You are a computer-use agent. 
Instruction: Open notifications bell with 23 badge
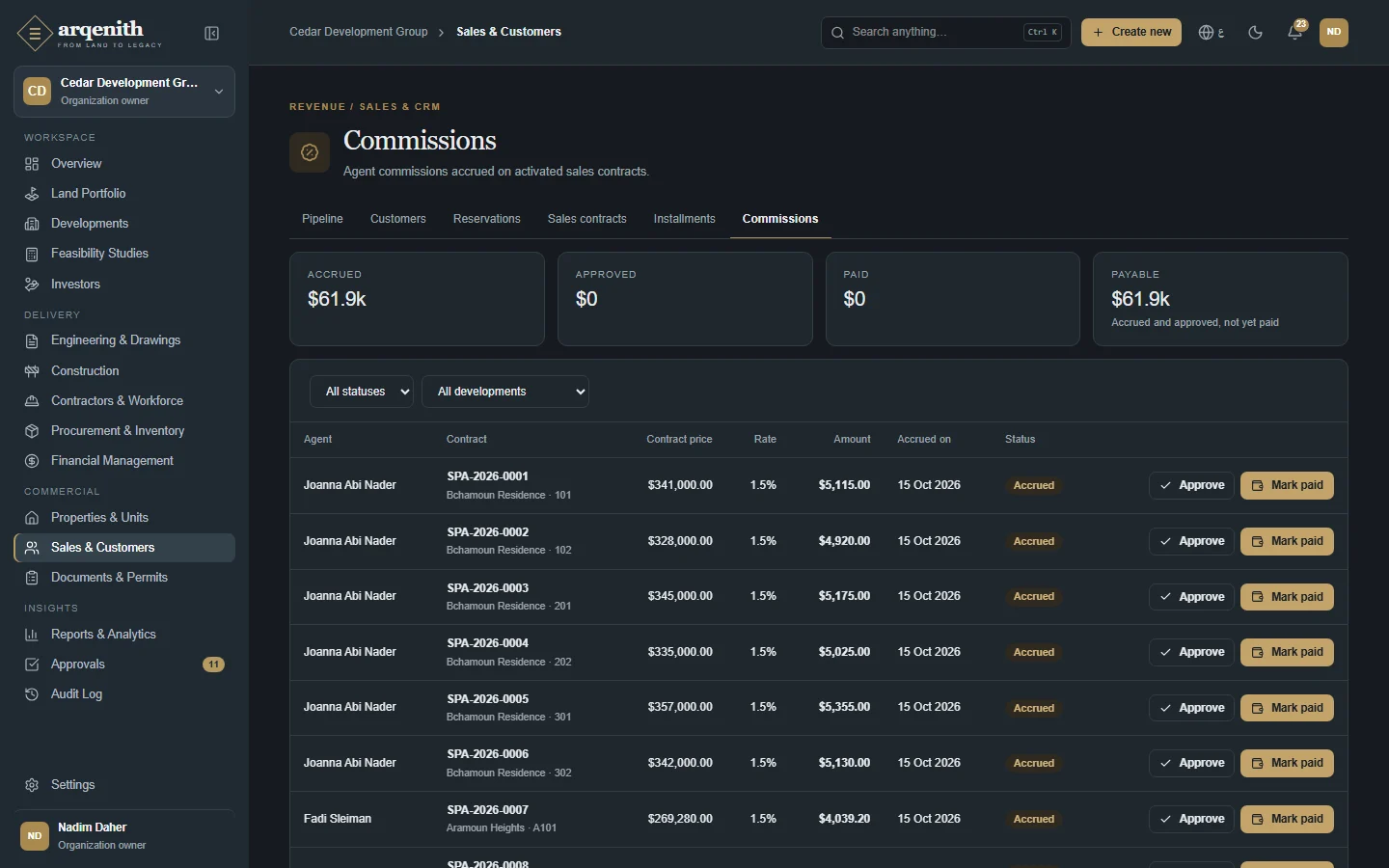tap(1295, 32)
